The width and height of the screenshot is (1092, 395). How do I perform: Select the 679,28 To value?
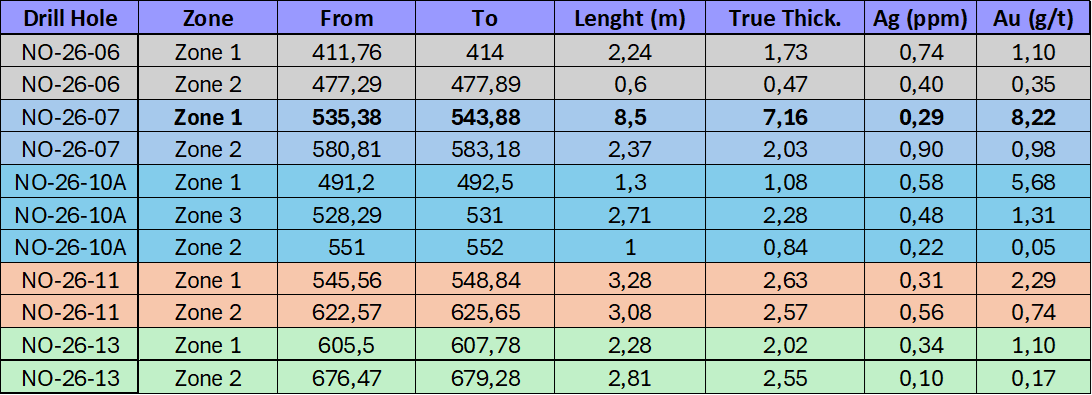point(485,378)
